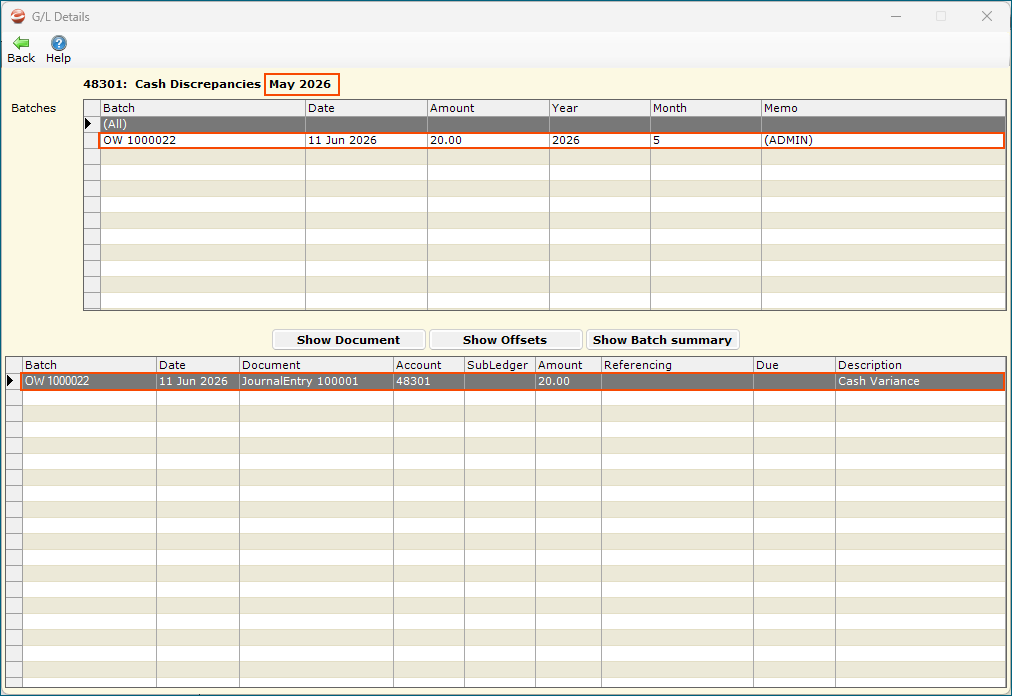Click the row selector arrow of detail row
This screenshot has height=696, width=1012.
tap(10, 381)
